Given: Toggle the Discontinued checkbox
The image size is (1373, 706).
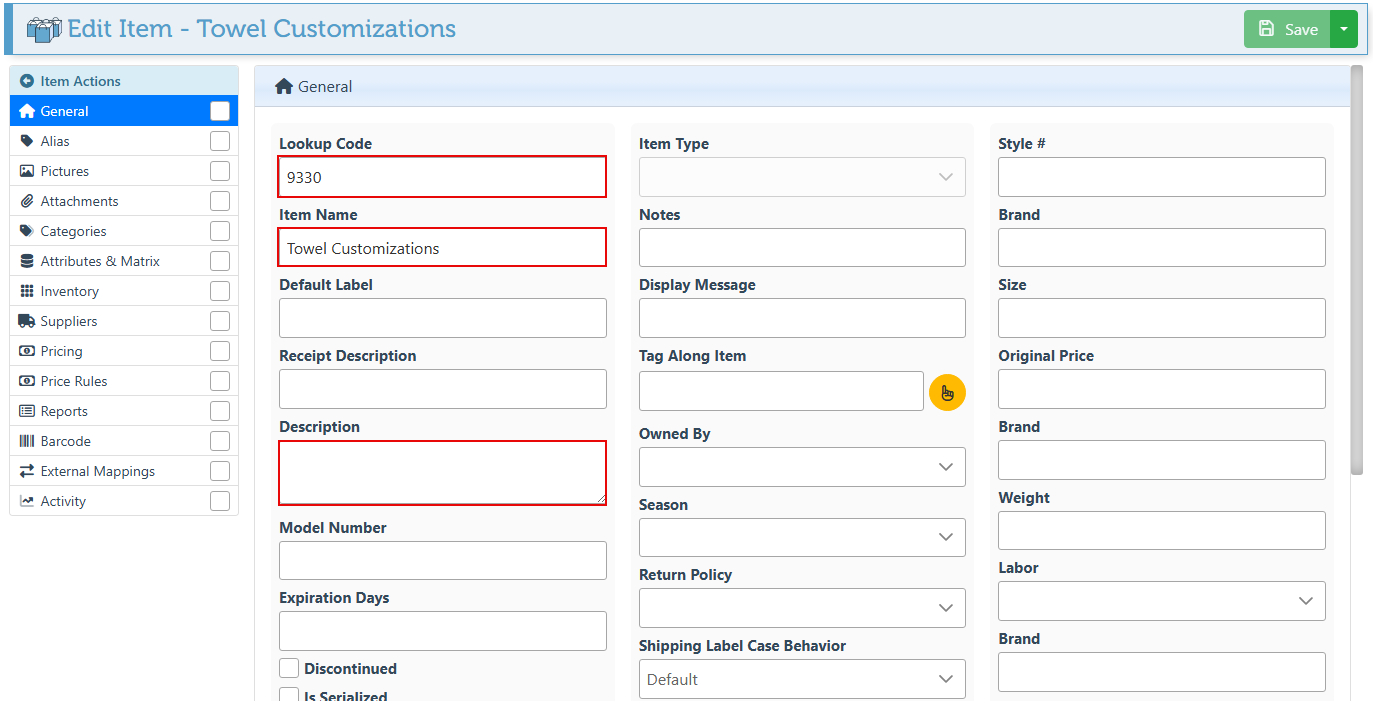Looking at the screenshot, I should click(x=289, y=668).
